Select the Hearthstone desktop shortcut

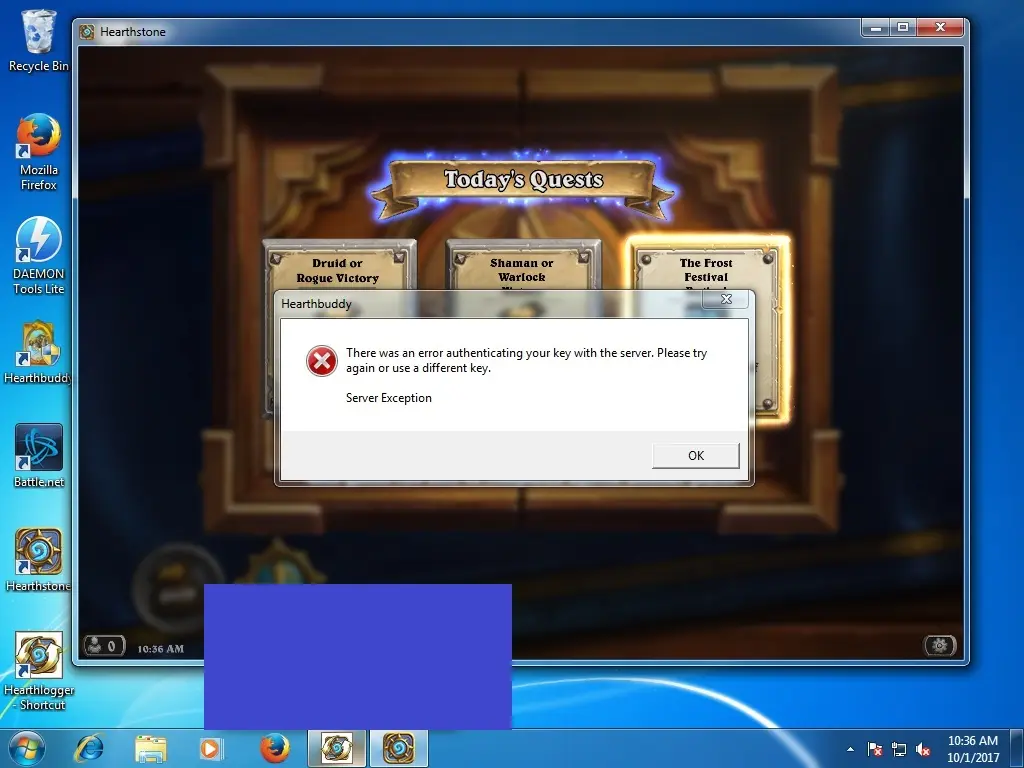pos(39,560)
